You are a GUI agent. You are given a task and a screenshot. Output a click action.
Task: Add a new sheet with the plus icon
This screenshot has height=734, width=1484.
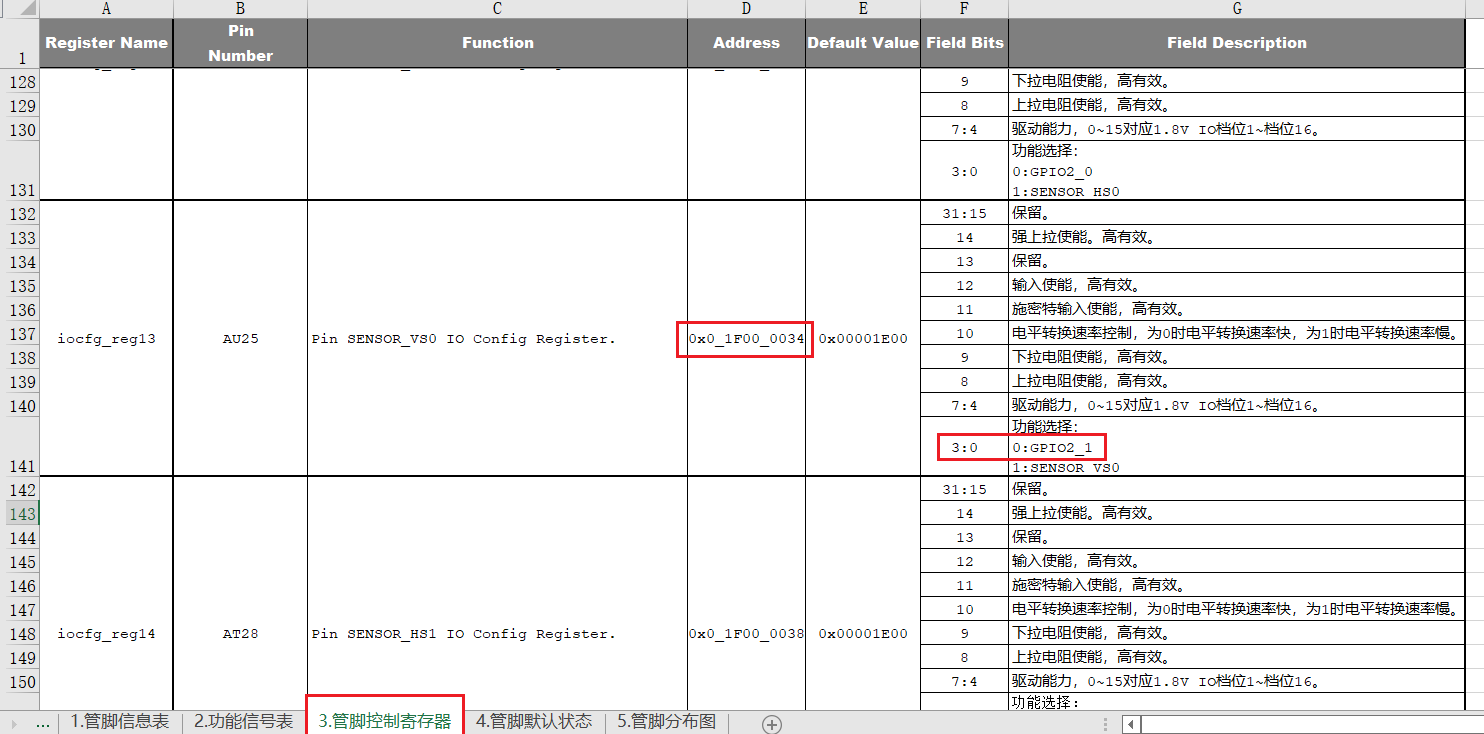pos(772,723)
